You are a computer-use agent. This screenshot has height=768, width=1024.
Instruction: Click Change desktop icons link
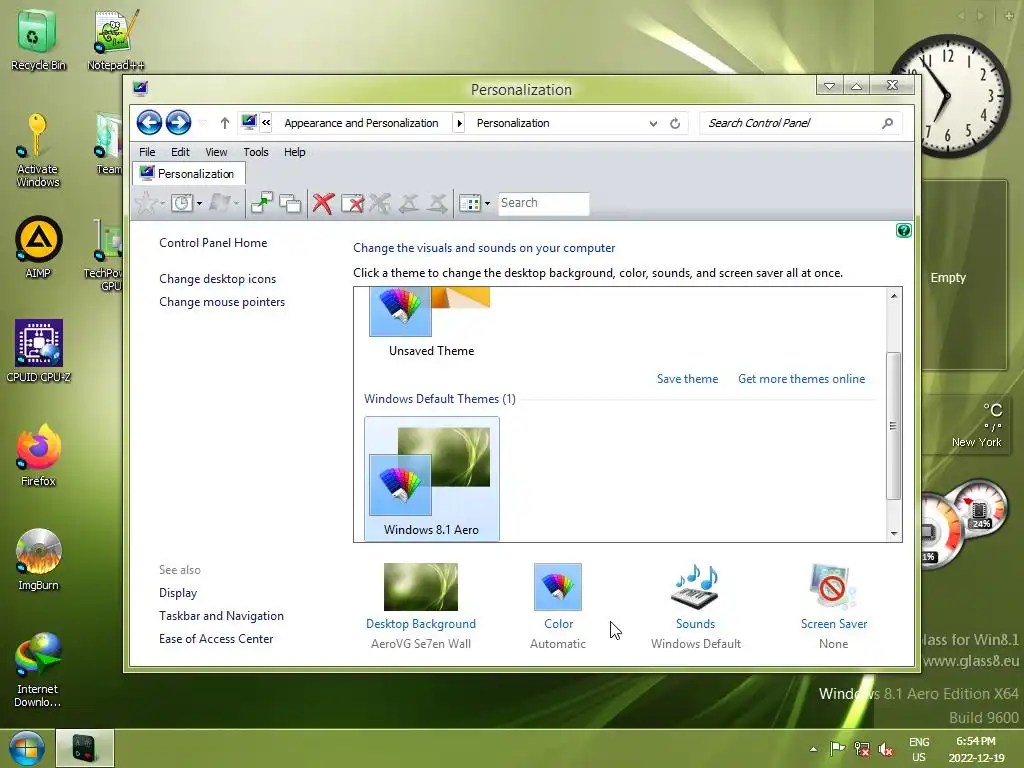(x=217, y=278)
